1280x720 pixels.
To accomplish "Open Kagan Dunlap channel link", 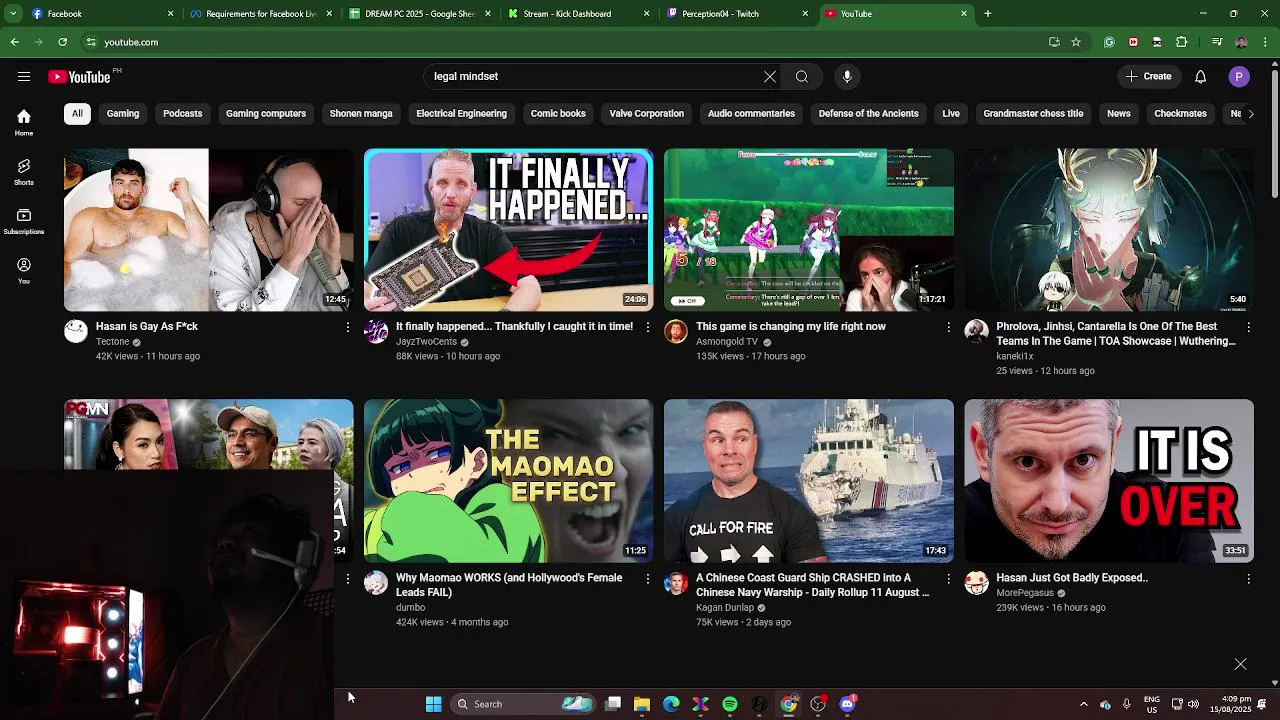I will click(725, 607).
